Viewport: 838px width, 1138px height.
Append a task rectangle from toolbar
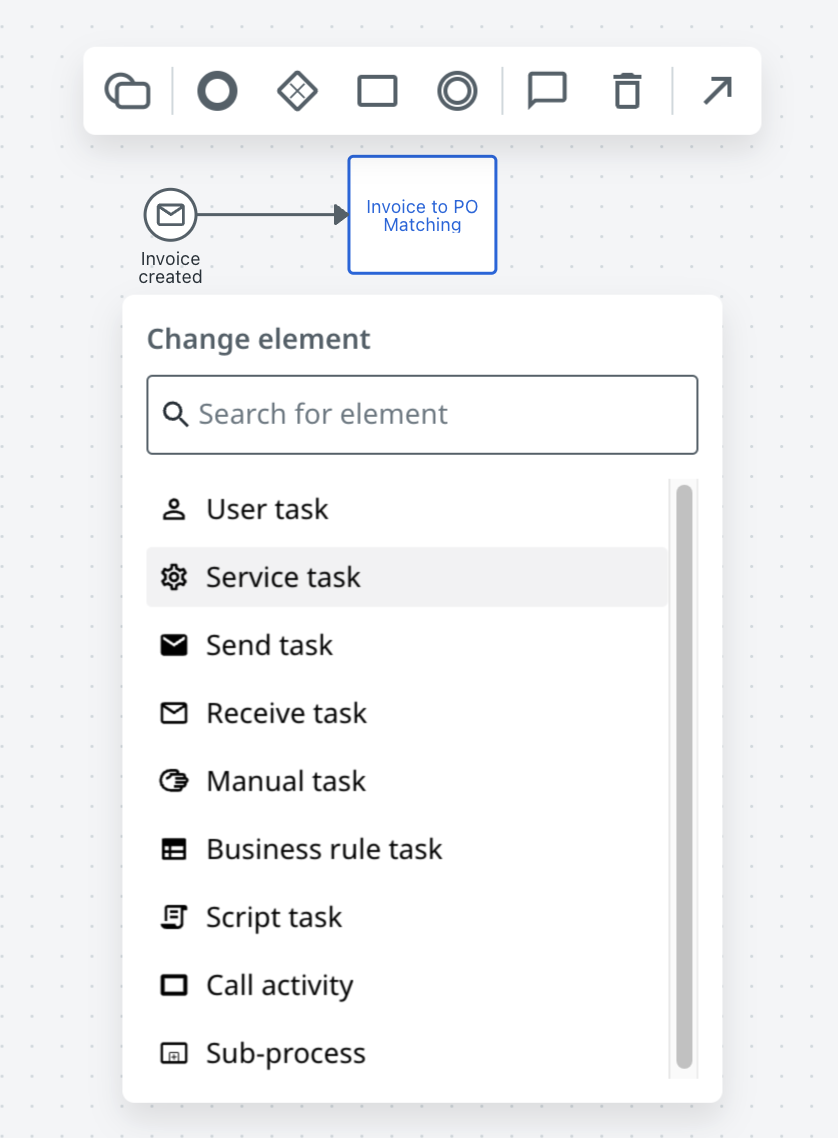pos(377,91)
